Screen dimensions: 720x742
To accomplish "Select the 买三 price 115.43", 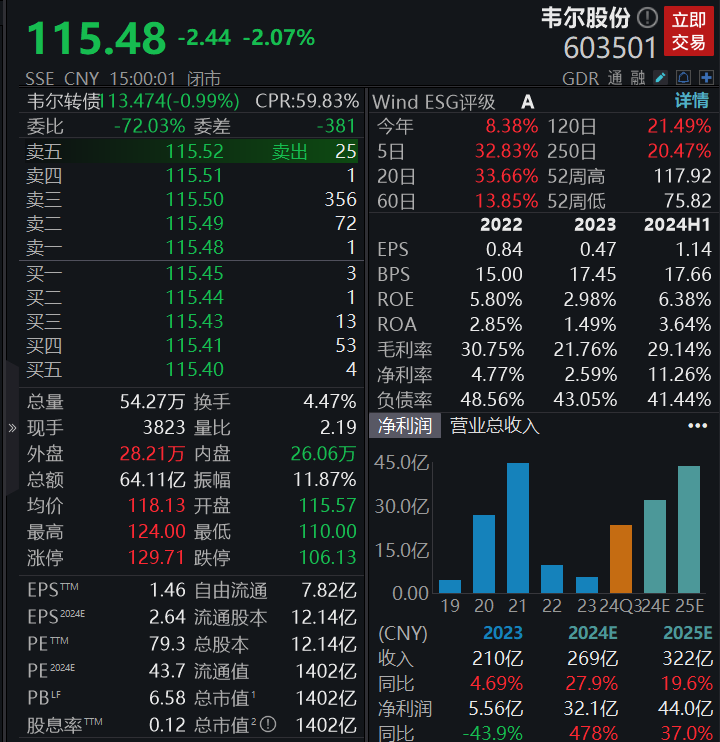I will click(x=194, y=322).
